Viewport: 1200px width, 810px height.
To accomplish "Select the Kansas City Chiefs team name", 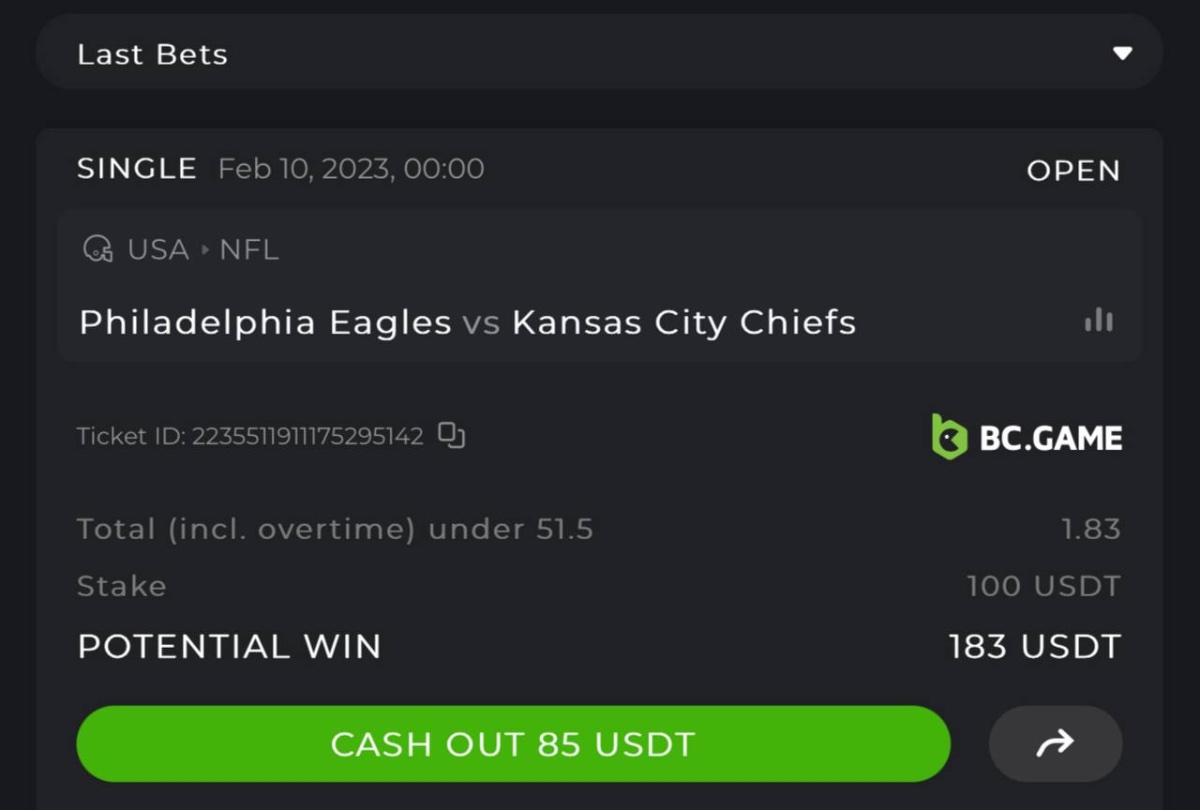I will click(x=684, y=322).
